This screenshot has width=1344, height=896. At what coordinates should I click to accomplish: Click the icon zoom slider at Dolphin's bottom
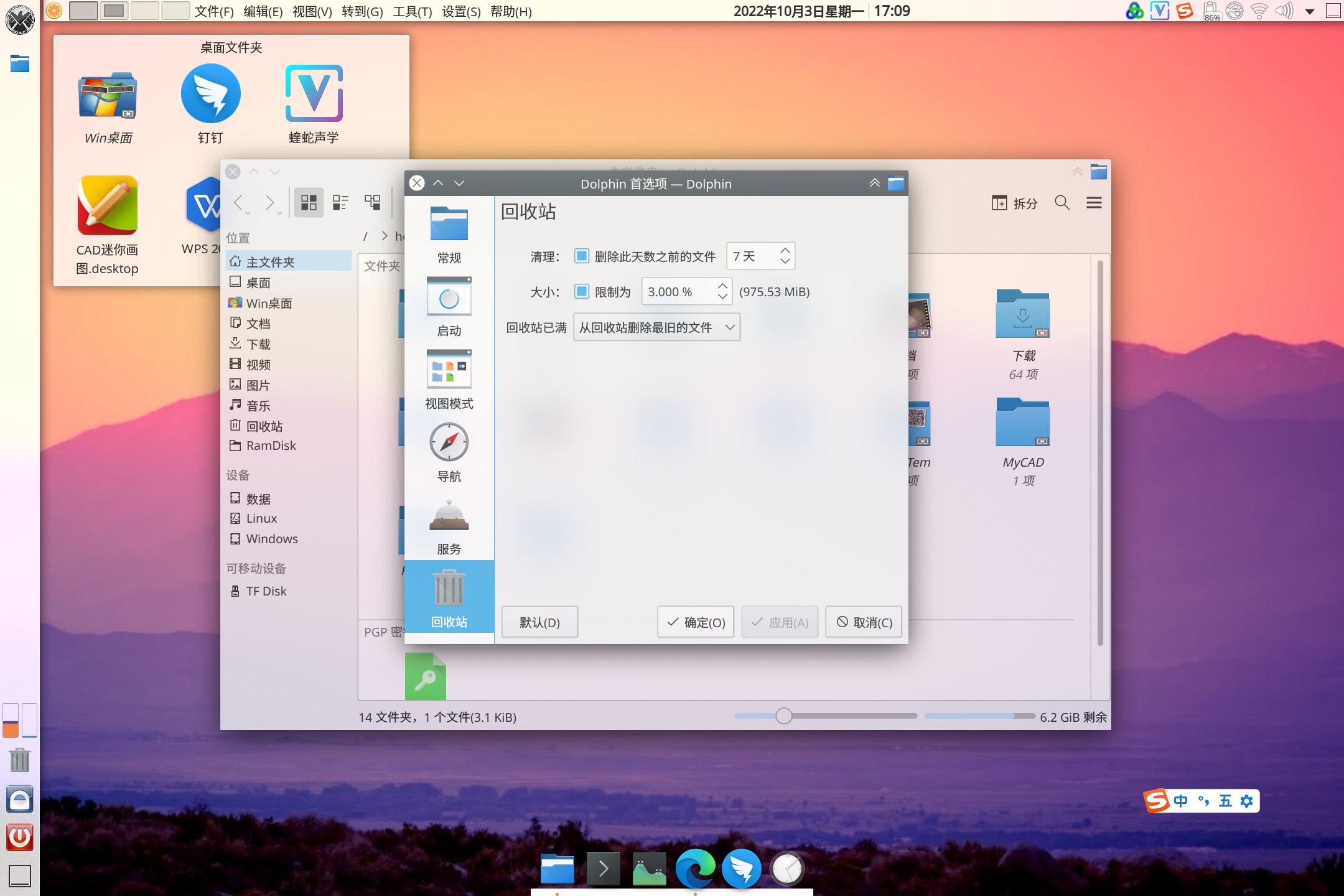tap(785, 716)
